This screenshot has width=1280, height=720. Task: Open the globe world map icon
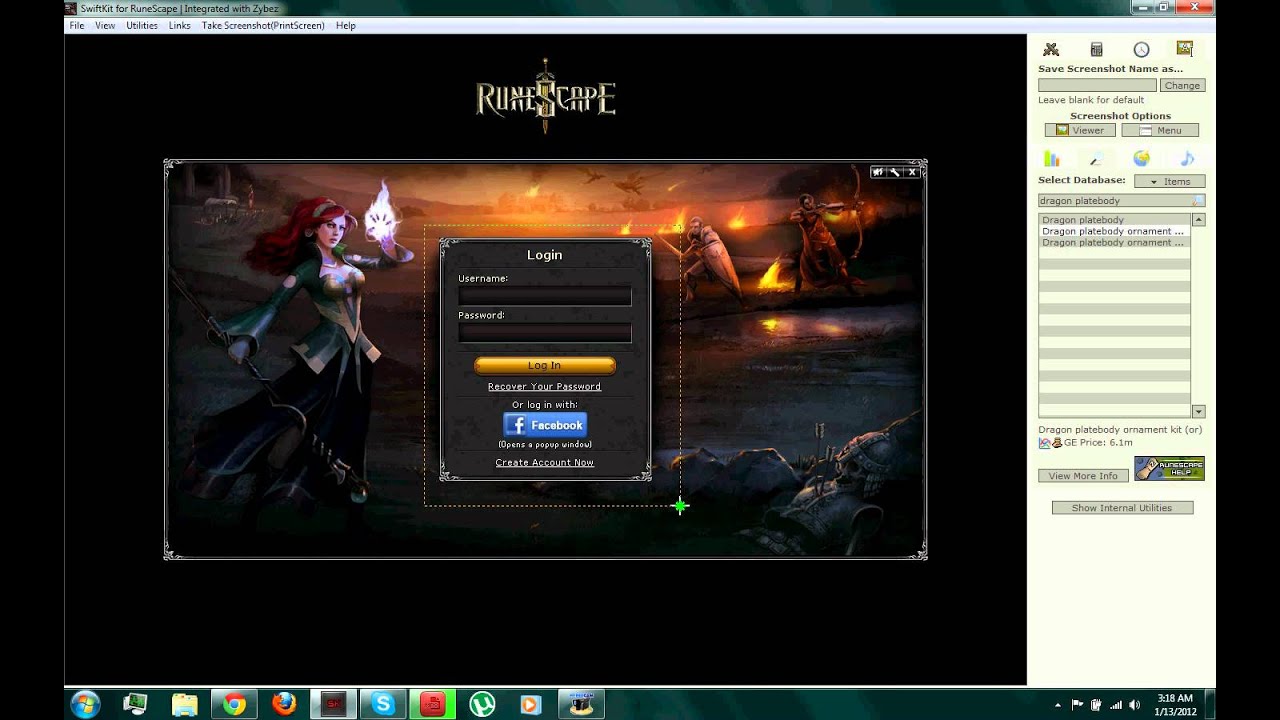[x=1141, y=158]
